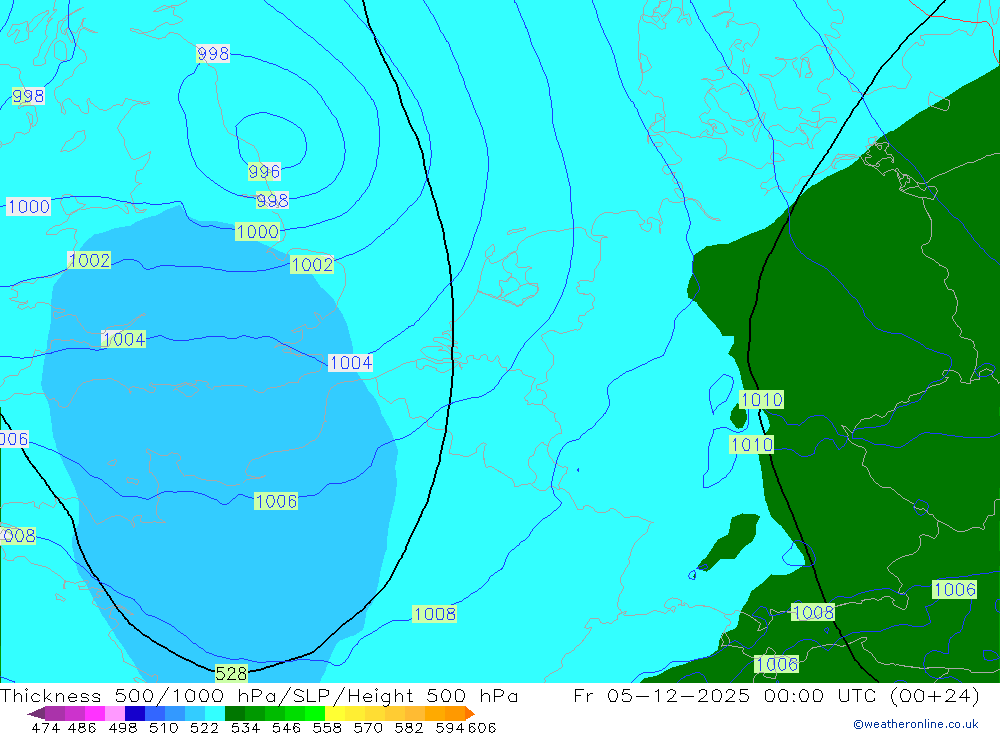1000x733 pixels.
Task: Click the 582 legend value
Action: [409, 727]
